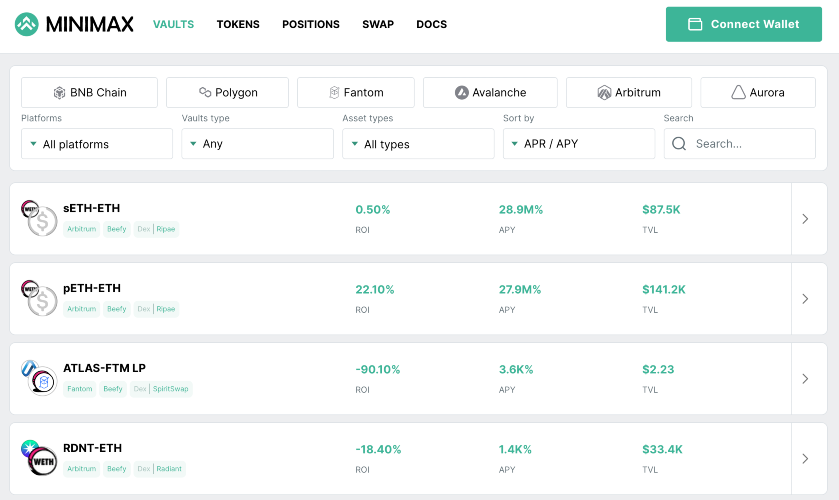Select the Aurora network filter
Screen dimensions: 839x500
tap(758, 92)
